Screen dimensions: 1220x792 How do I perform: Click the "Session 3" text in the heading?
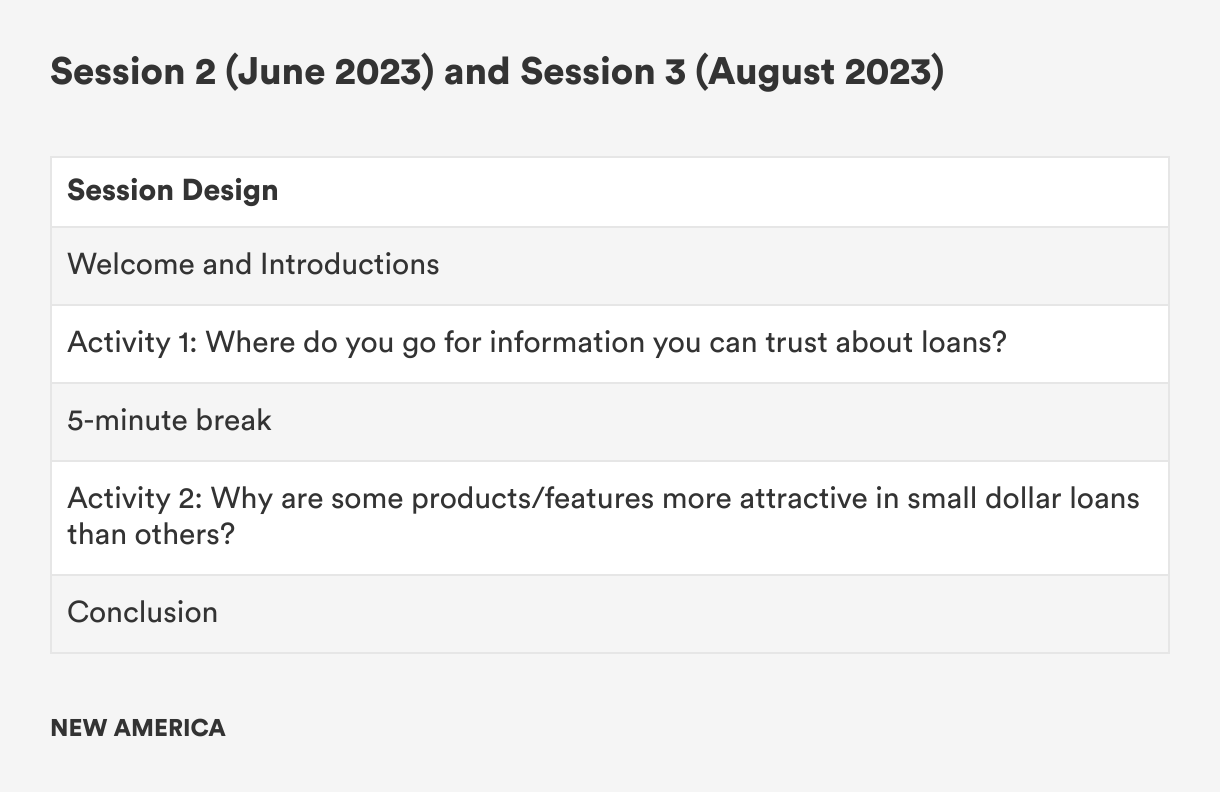tap(603, 72)
